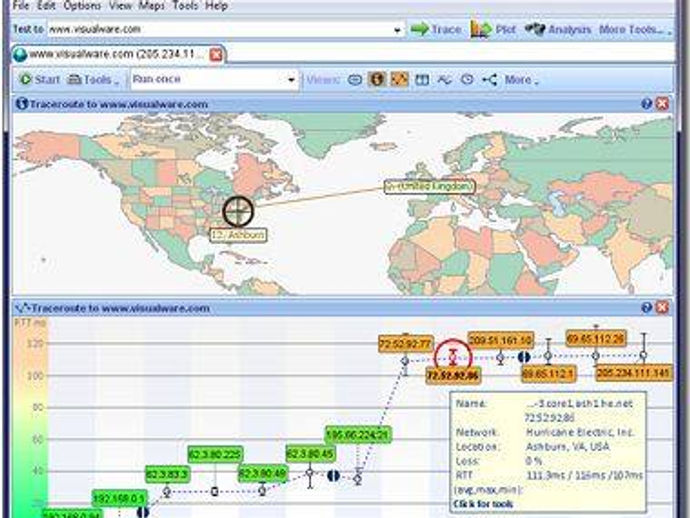Click the clock history view icon

pyautogui.click(x=467, y=80)
